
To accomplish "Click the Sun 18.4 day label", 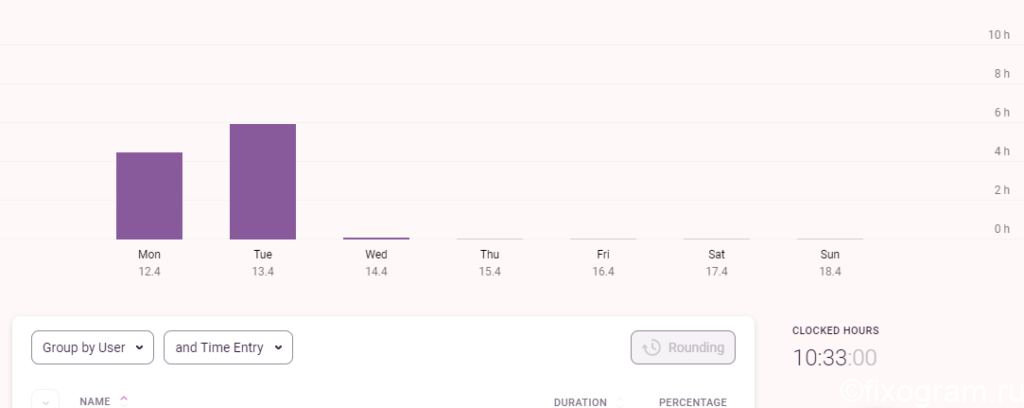I will [x=830, y=262].
